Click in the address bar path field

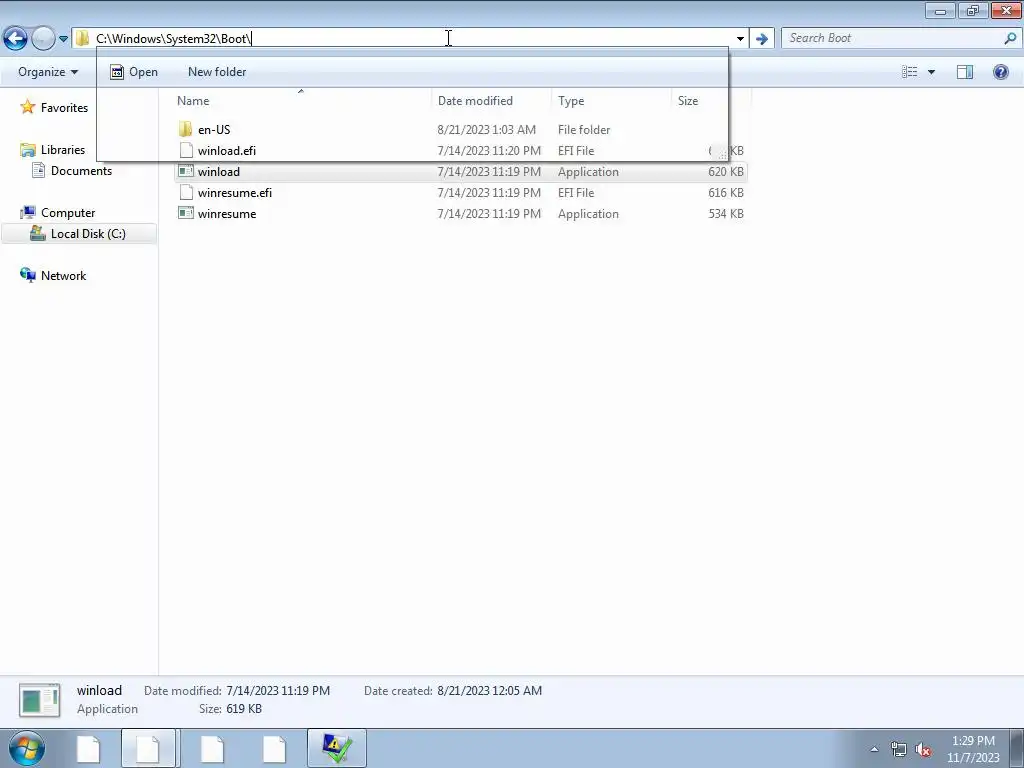[411, 39]
